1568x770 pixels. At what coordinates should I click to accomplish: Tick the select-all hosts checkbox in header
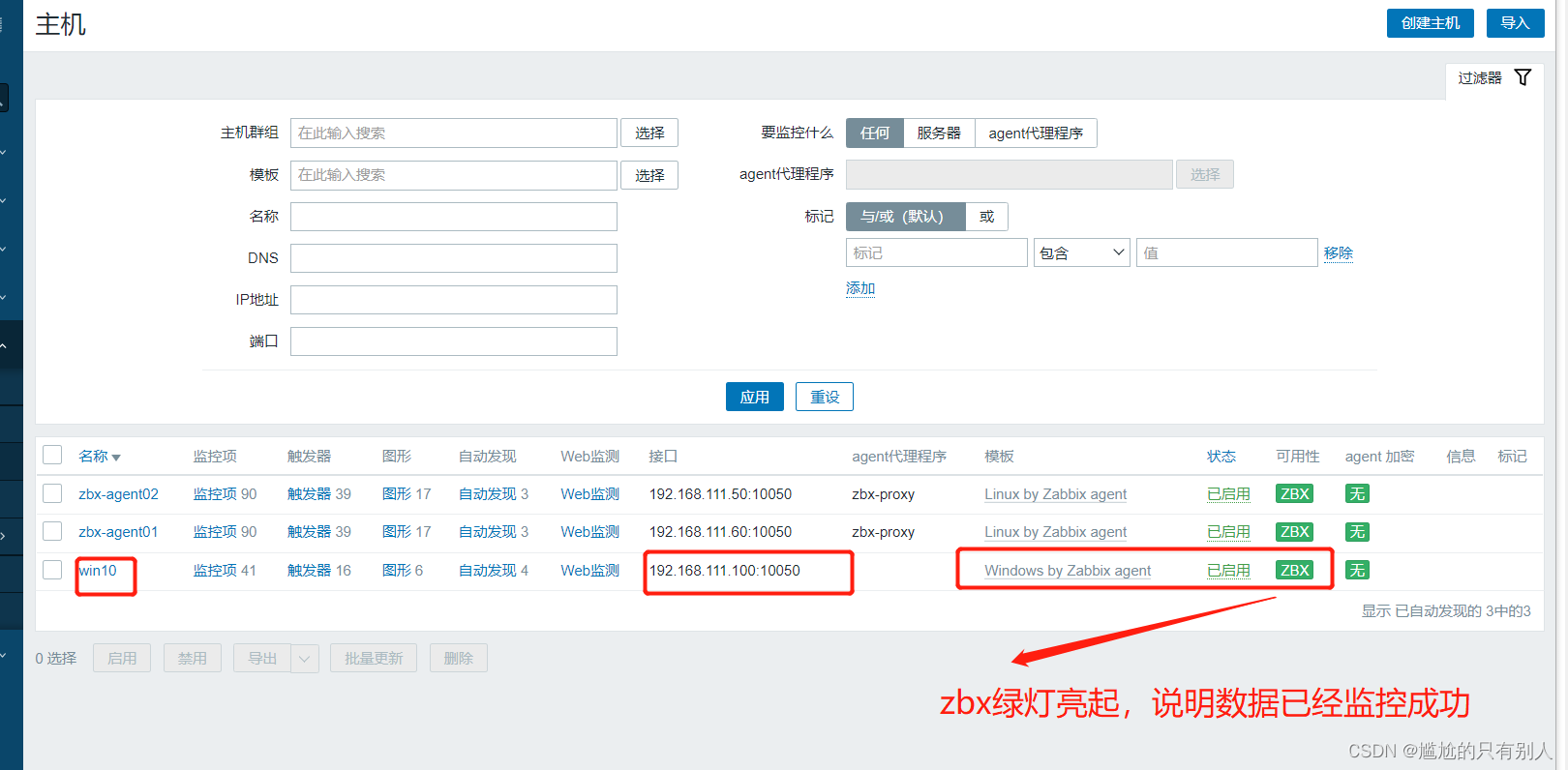[52, 455]
